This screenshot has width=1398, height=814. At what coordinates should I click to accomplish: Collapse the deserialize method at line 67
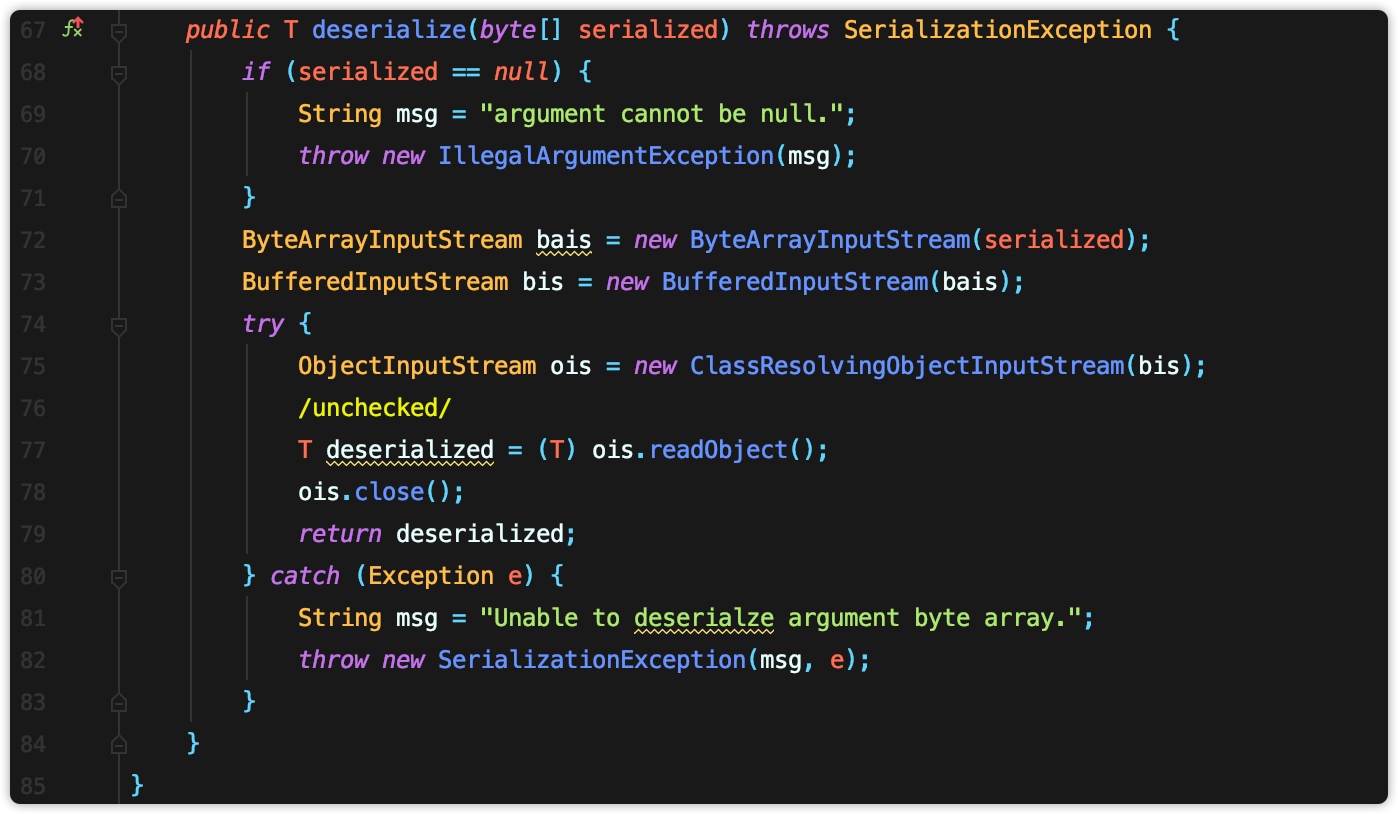119,30
